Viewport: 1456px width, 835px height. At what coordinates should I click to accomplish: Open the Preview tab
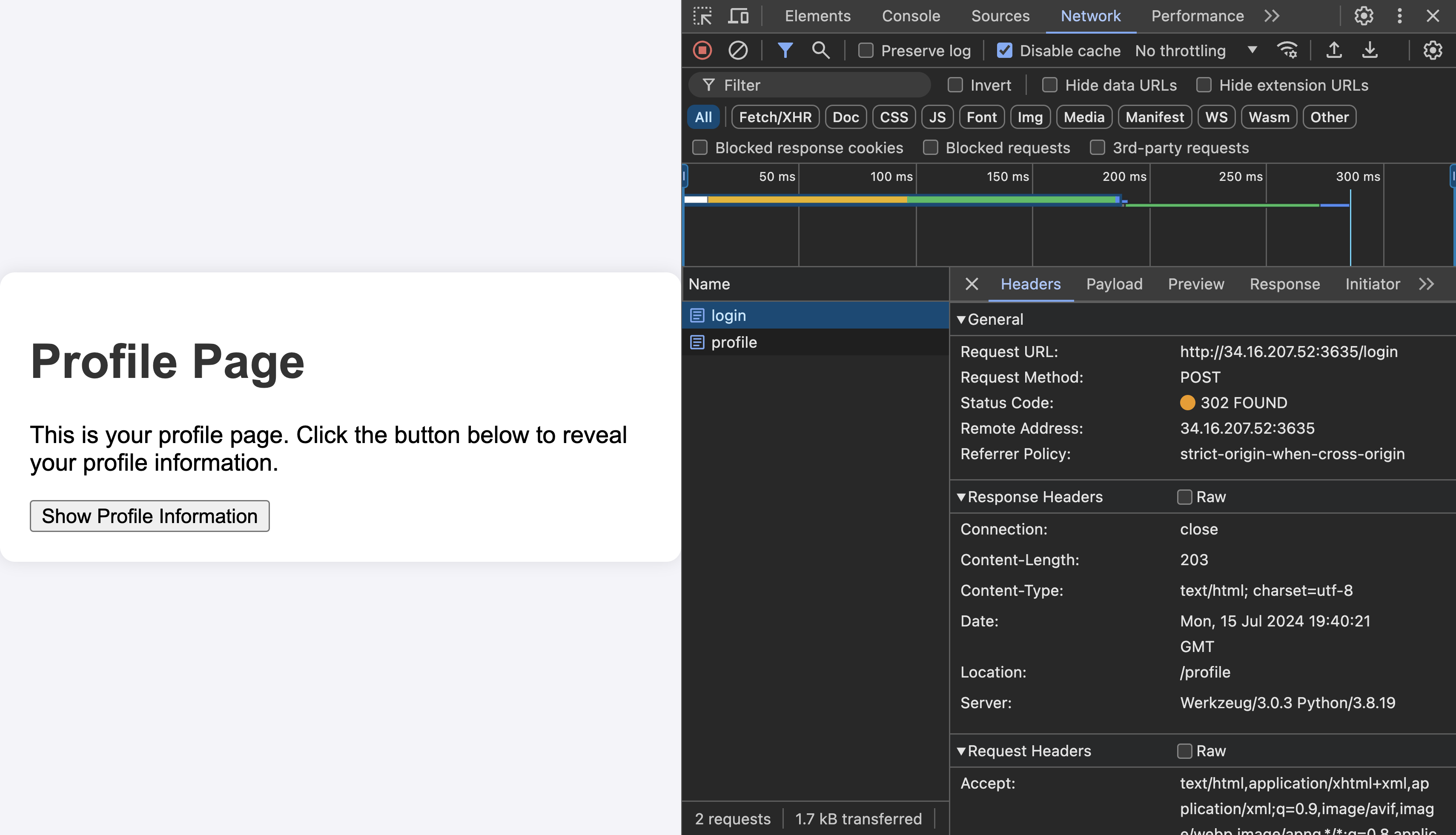(1196, 284)
